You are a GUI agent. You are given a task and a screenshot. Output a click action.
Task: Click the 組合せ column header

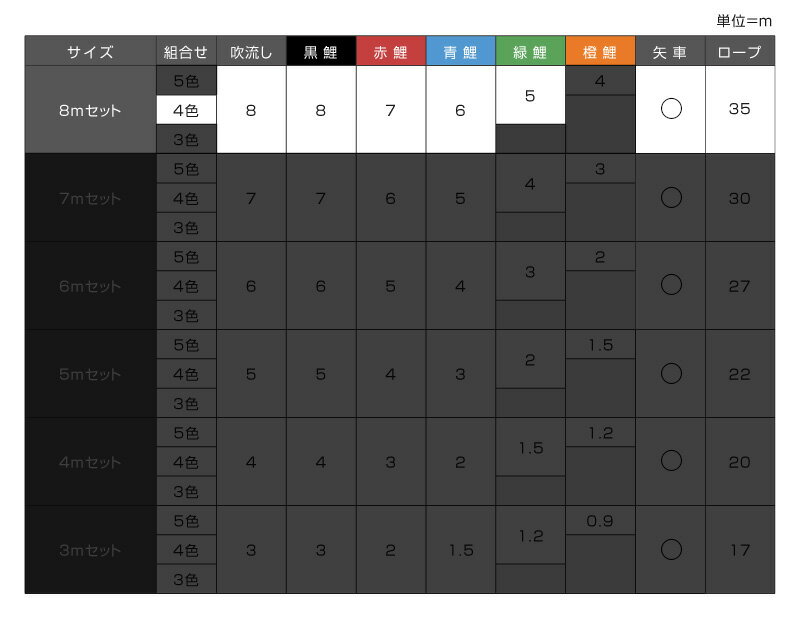(186, 52)
